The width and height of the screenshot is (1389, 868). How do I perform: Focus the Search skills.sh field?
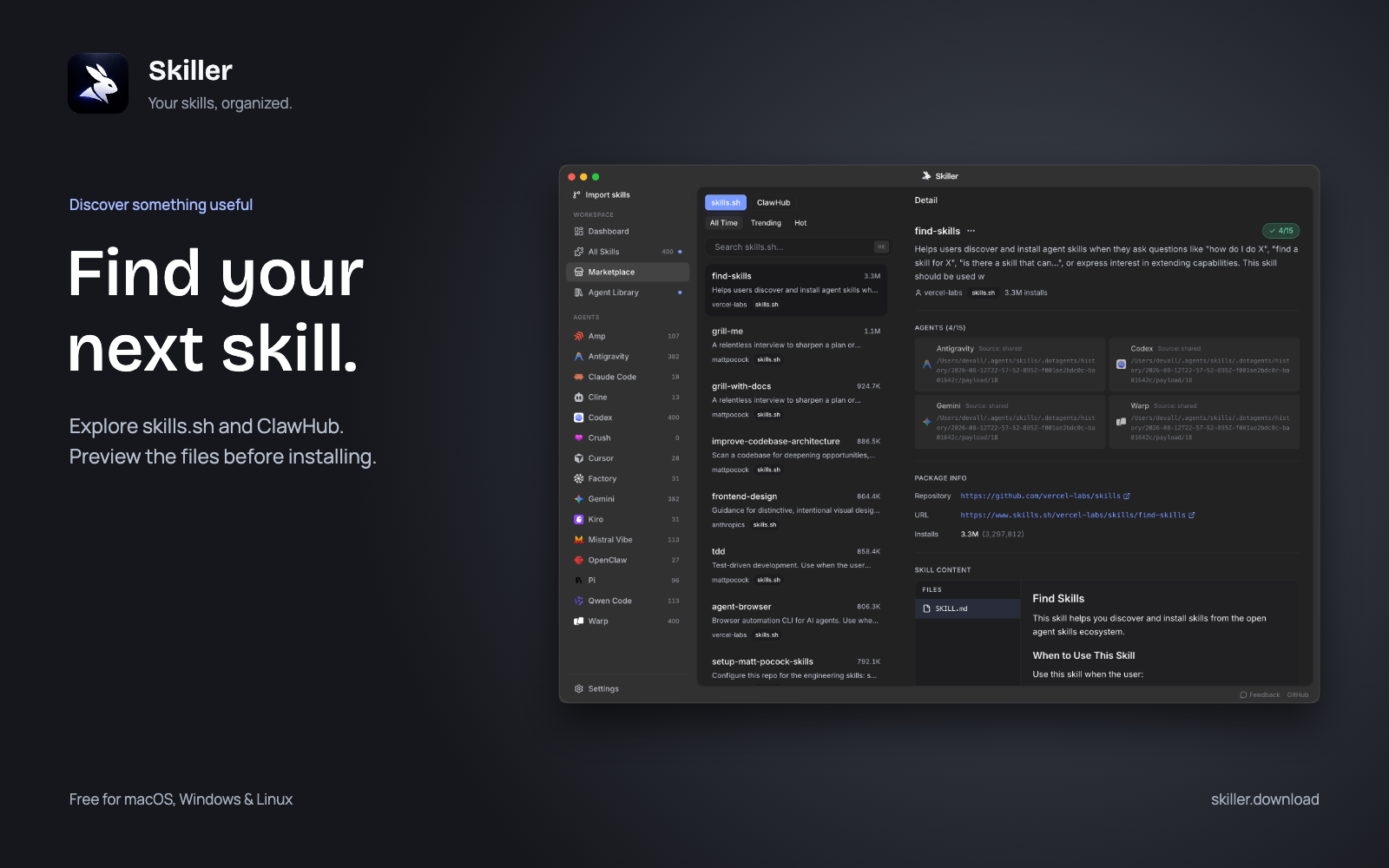coord(797,247)
